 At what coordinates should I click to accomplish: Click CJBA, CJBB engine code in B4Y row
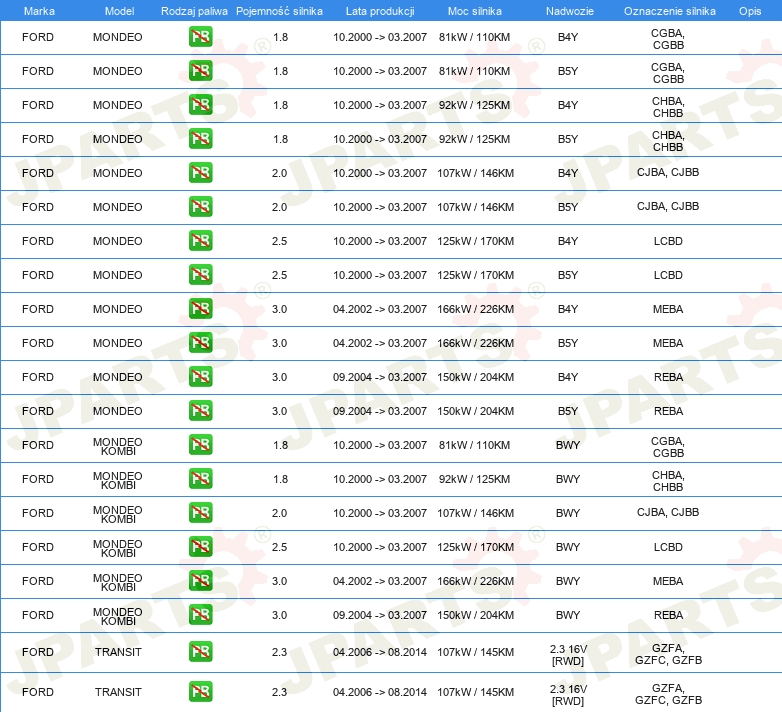668,173
